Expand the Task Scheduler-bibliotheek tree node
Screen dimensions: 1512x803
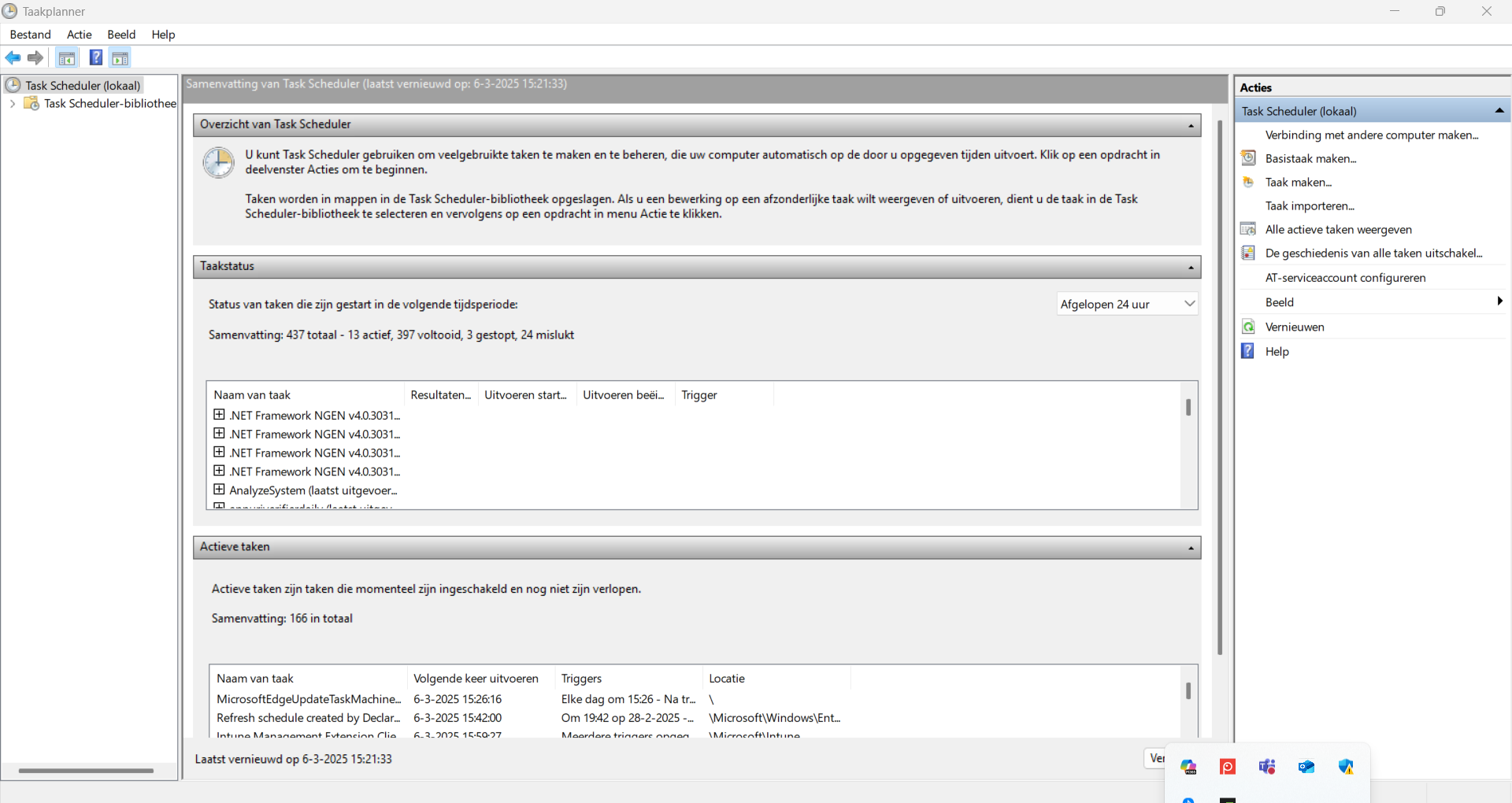pos(13,103)
